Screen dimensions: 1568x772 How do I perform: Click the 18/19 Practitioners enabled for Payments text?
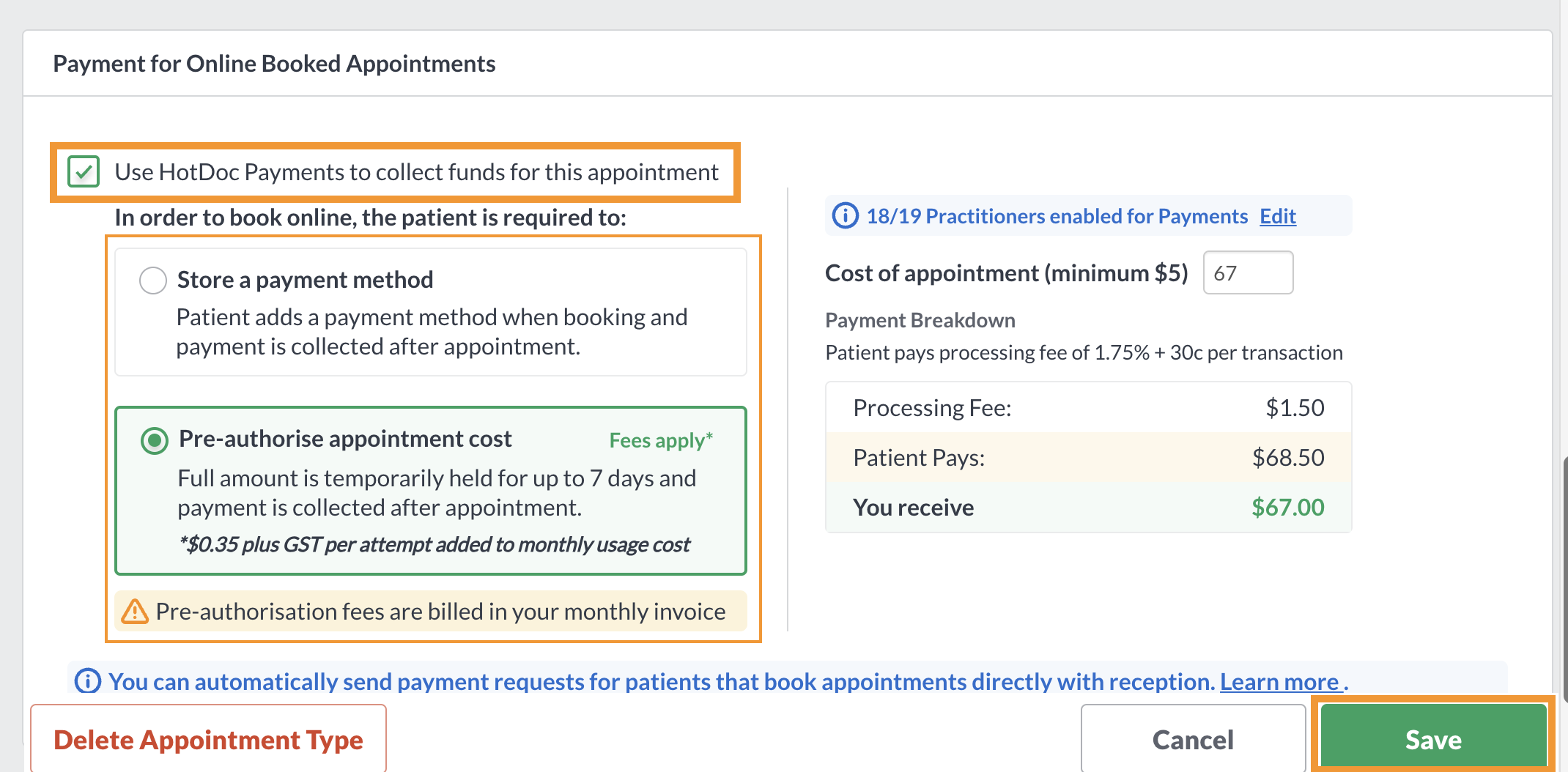click(1057, 216)
